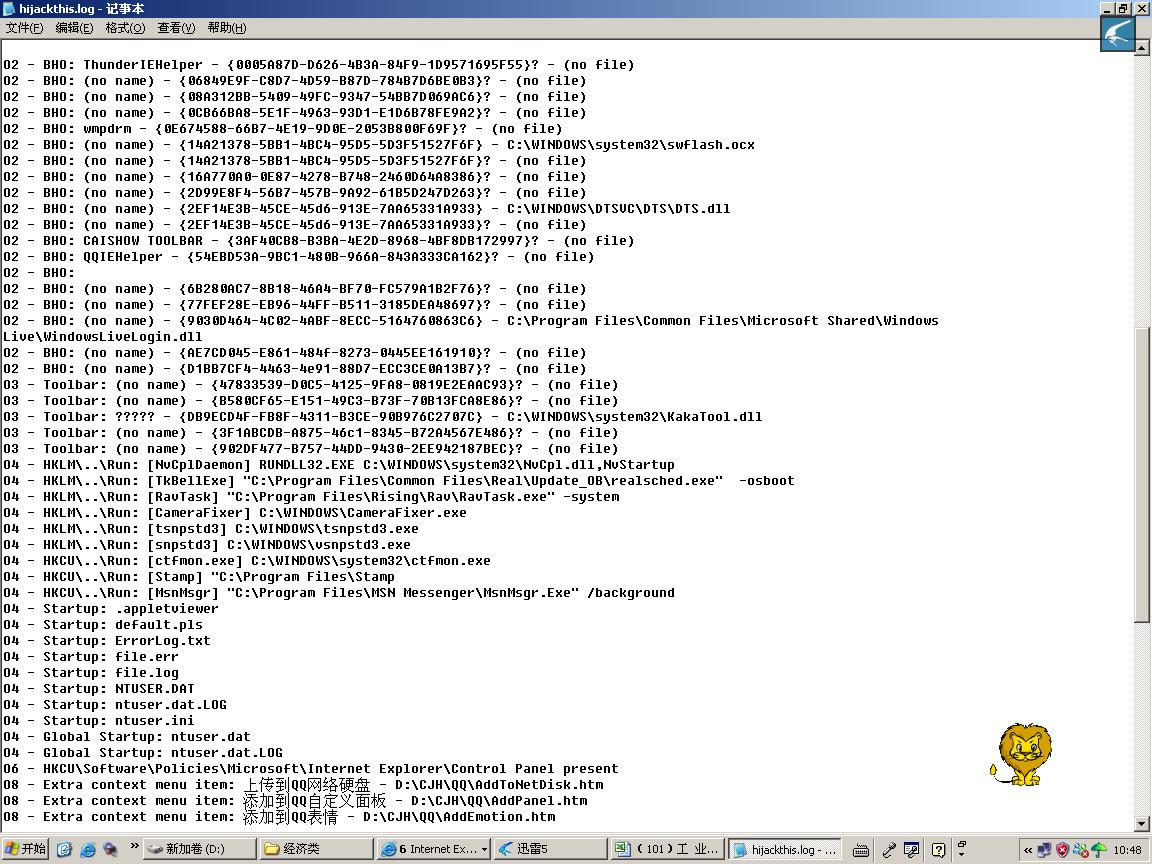
Task: Click the Global Startup: ntuser.dat line
Action: 127,737
